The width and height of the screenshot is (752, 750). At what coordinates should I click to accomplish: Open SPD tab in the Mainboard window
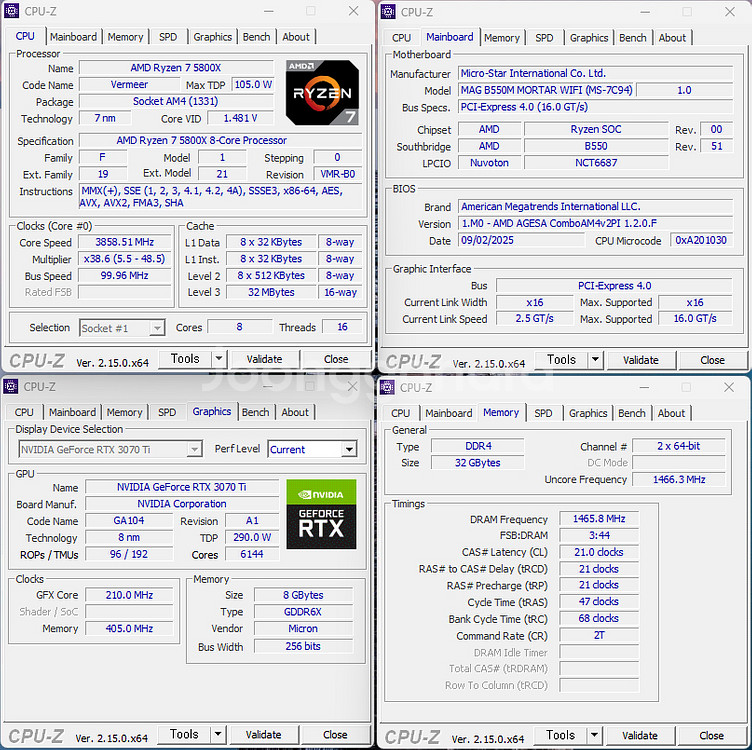(x=544, y=38)
